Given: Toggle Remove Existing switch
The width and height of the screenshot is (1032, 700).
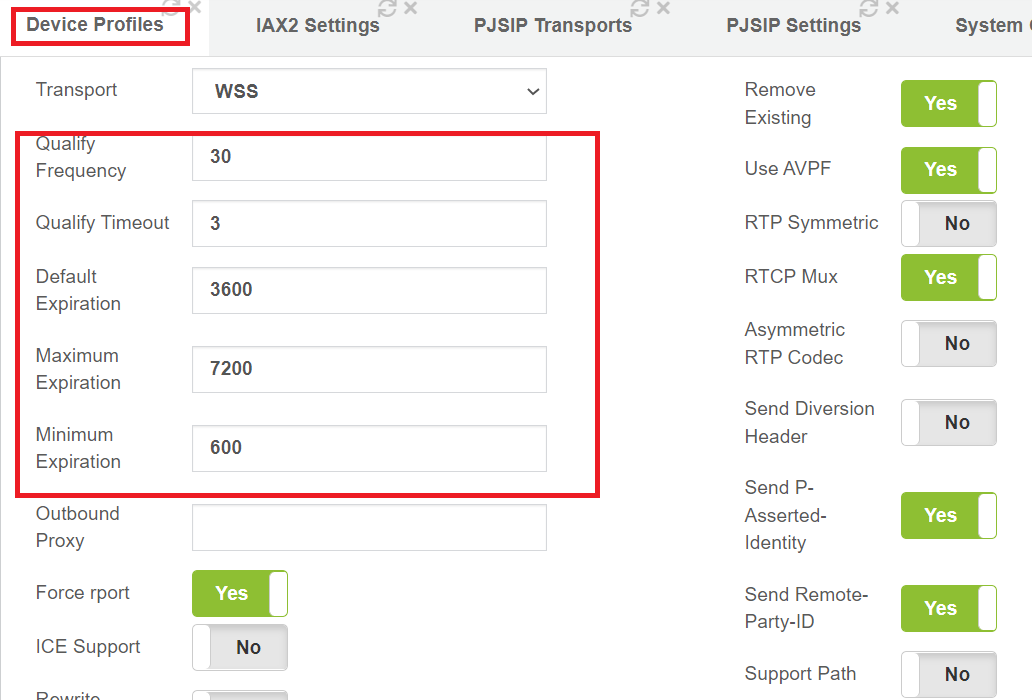Looking at the screenshot, I should pos(948,103).
